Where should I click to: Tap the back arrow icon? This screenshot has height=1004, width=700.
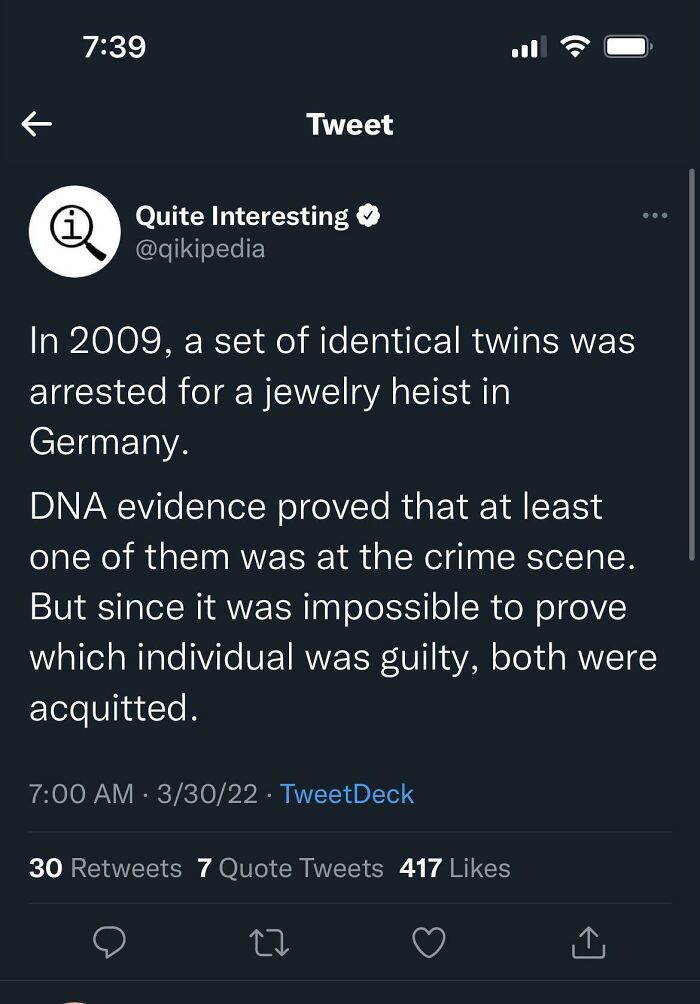click(x=37, y=124)
